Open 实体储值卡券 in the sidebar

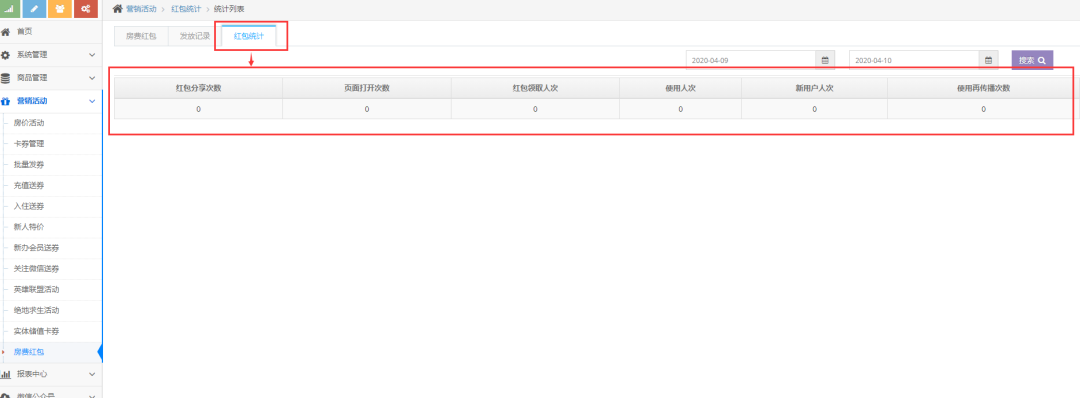tap(37, 331)
